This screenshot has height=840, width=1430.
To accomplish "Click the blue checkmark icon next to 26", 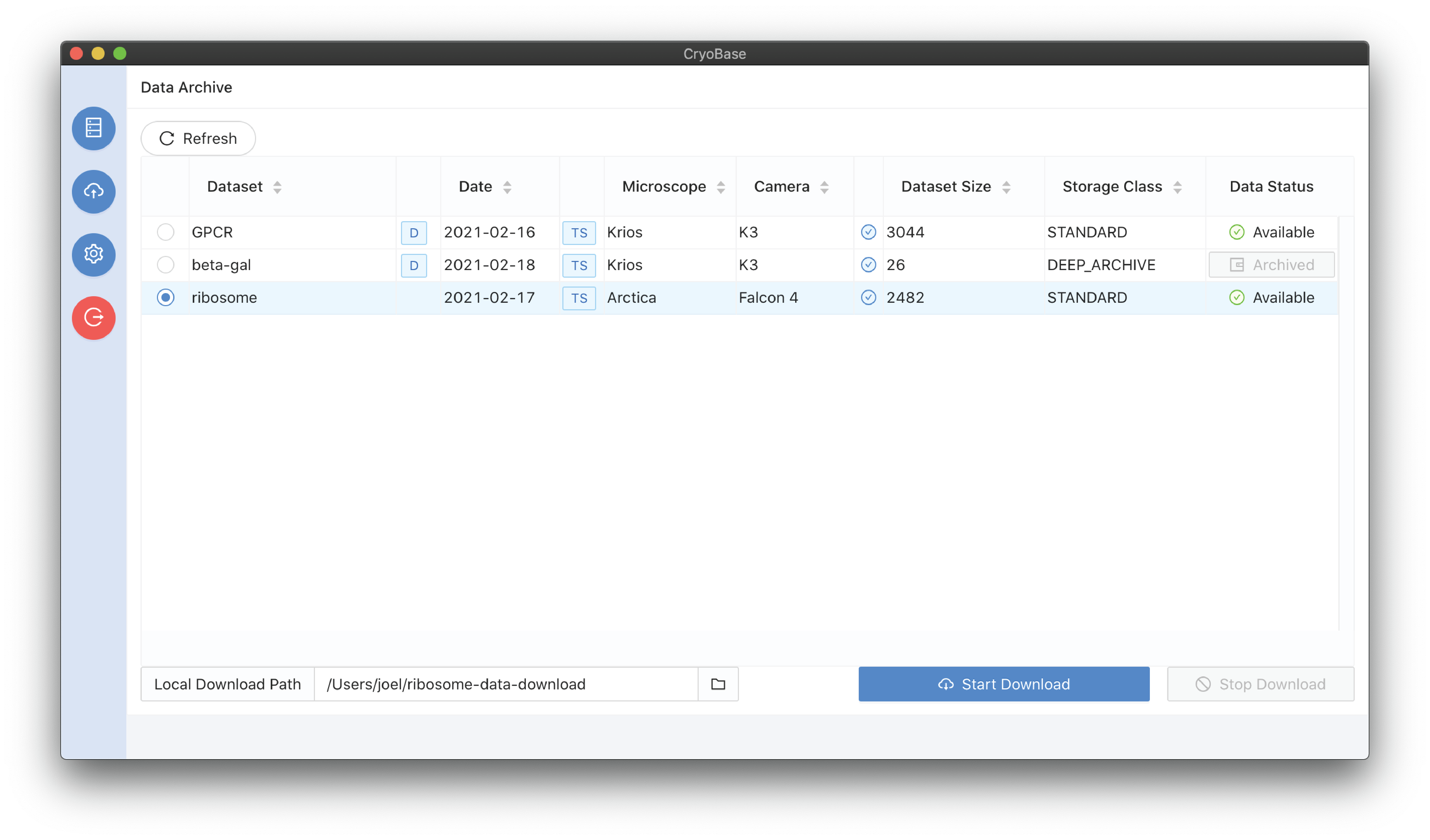I will (x=868, y=265).
